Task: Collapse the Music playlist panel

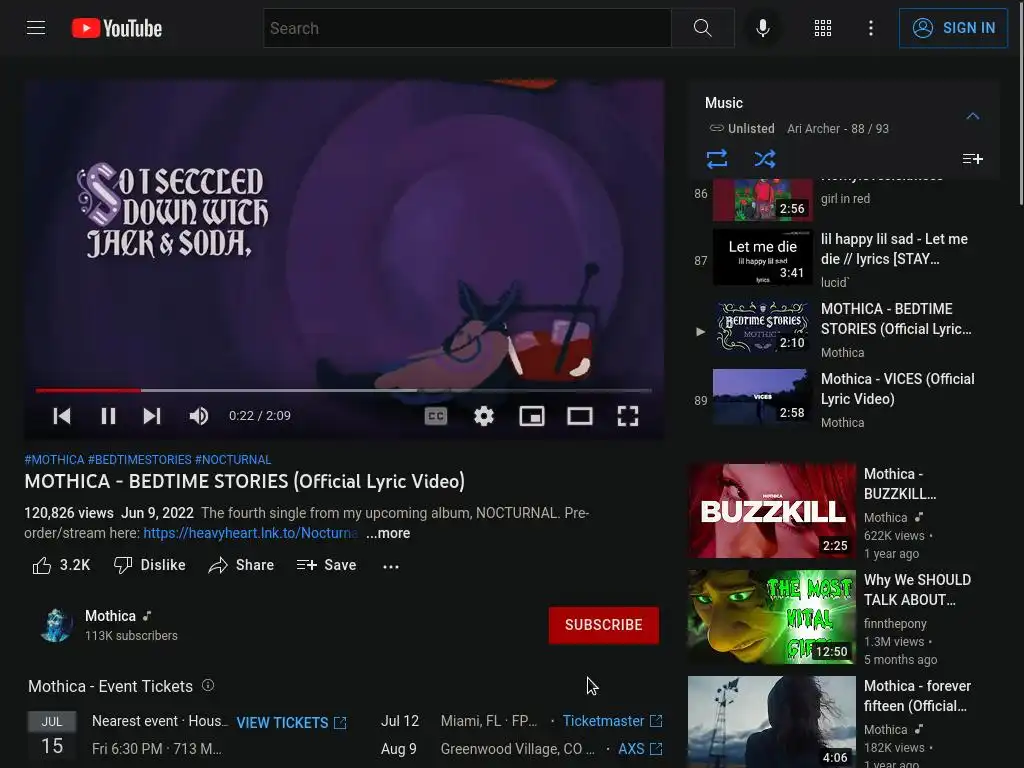Action: click(972, 116)
